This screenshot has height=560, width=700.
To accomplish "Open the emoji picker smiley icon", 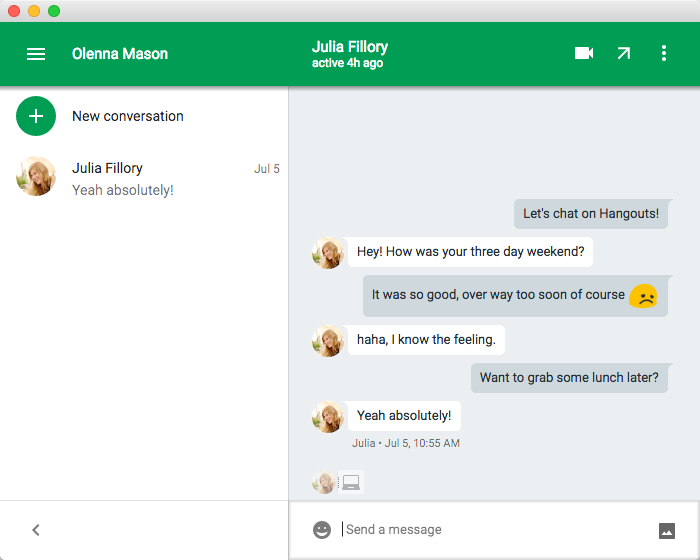I will click(x=322, y=530).
